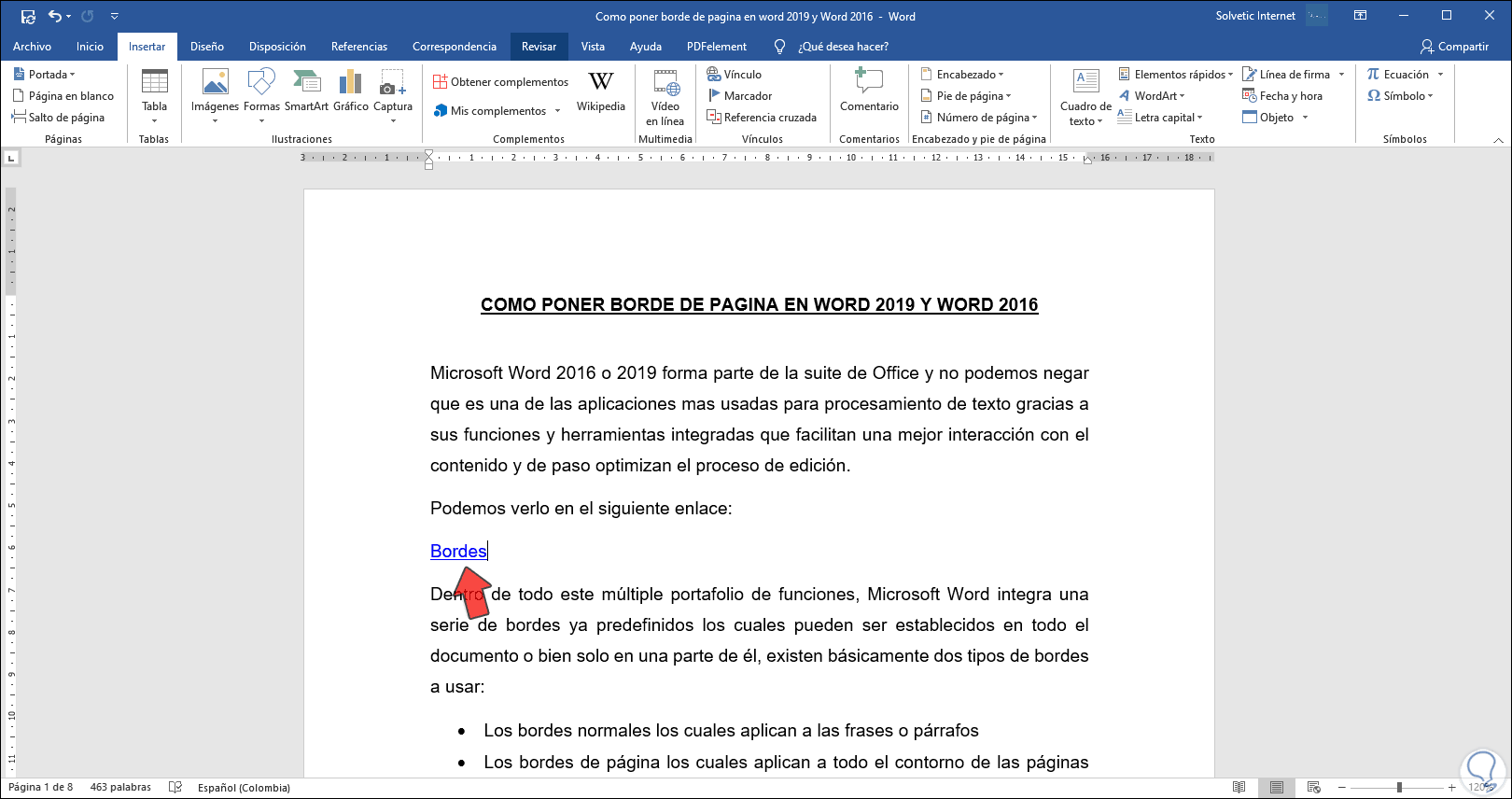Expand the Pie de página menu
The width and height of the screenshot is (1512, 799).
coord(966,96)
